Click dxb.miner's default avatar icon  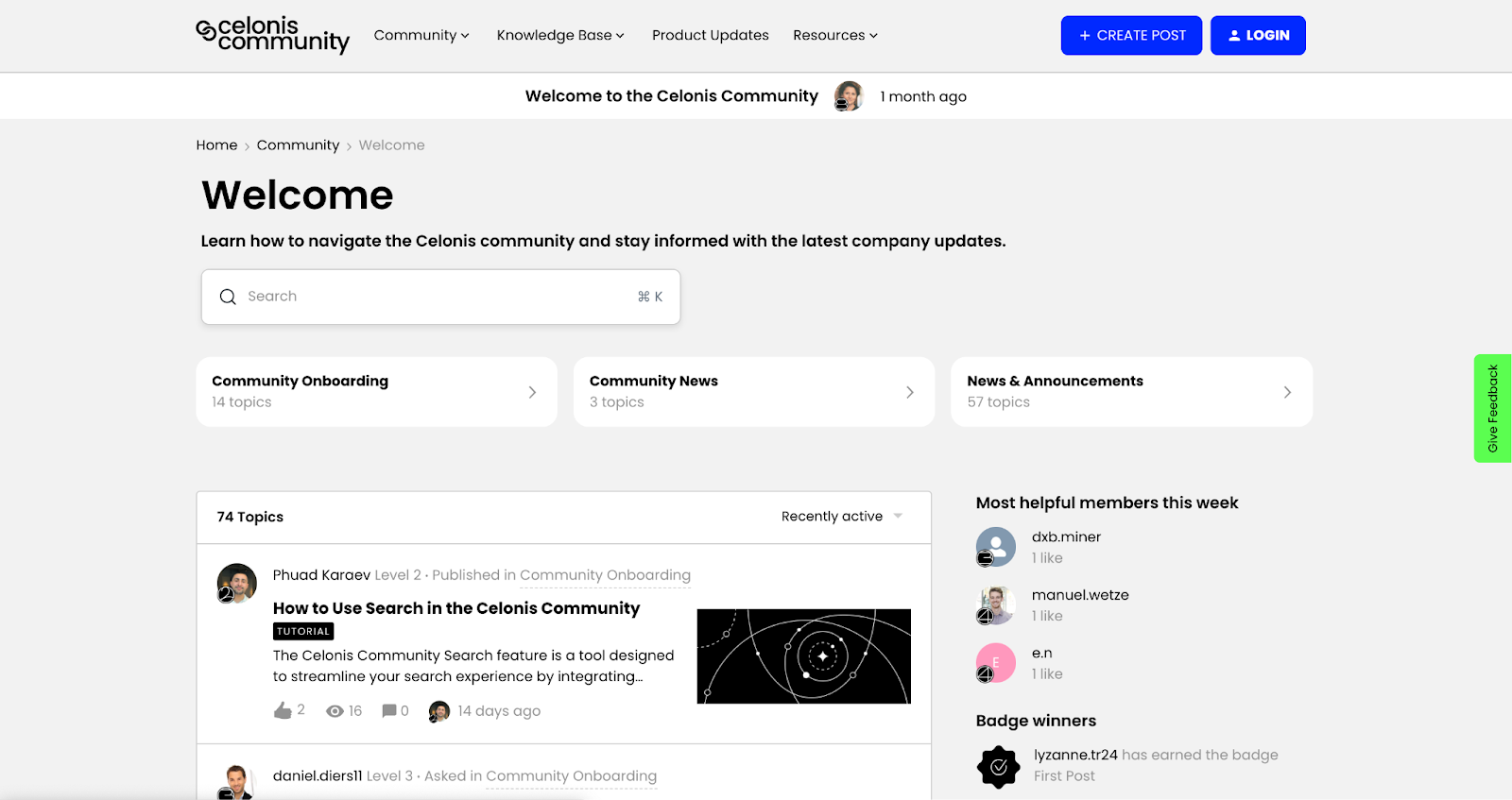pyautogui.click(x=996, y=547)
